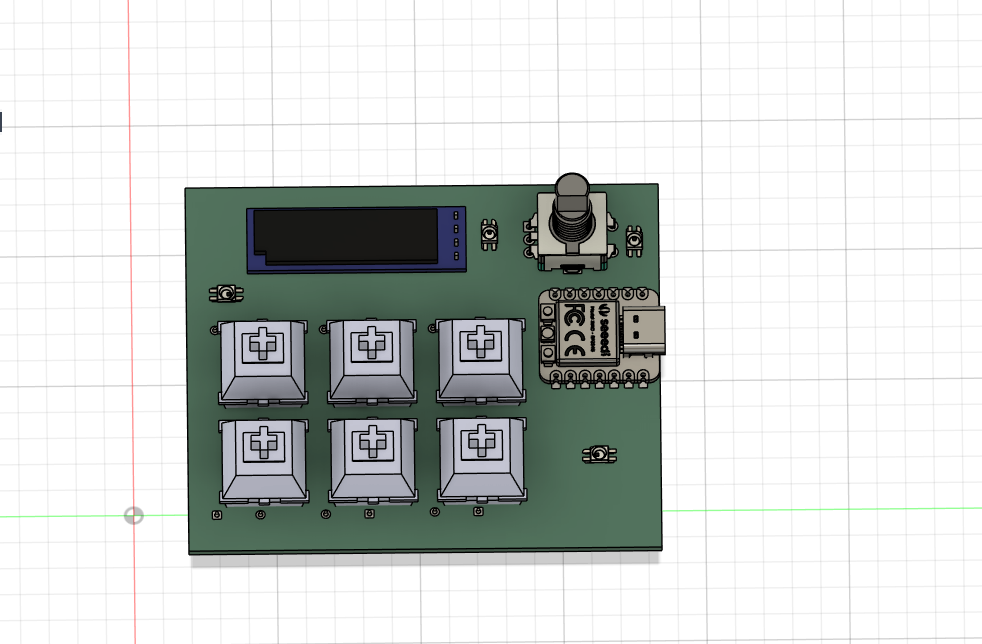Select the USB-C connector on the XIAO
Viewport: 982px width, 644px height.
pos(644,332)
